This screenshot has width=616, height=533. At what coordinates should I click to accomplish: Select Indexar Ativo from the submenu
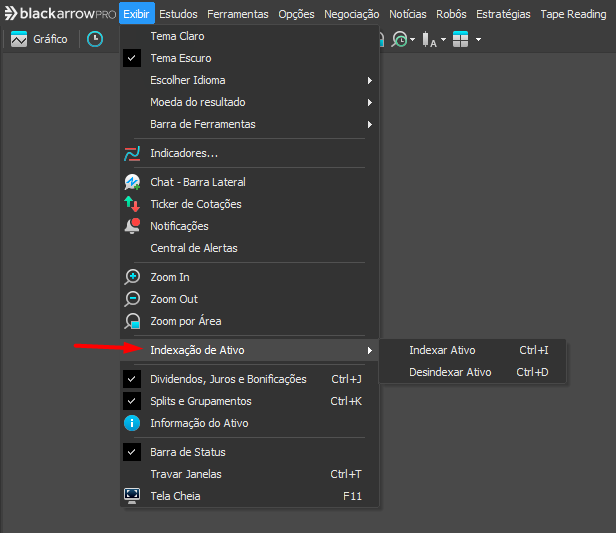442,350
